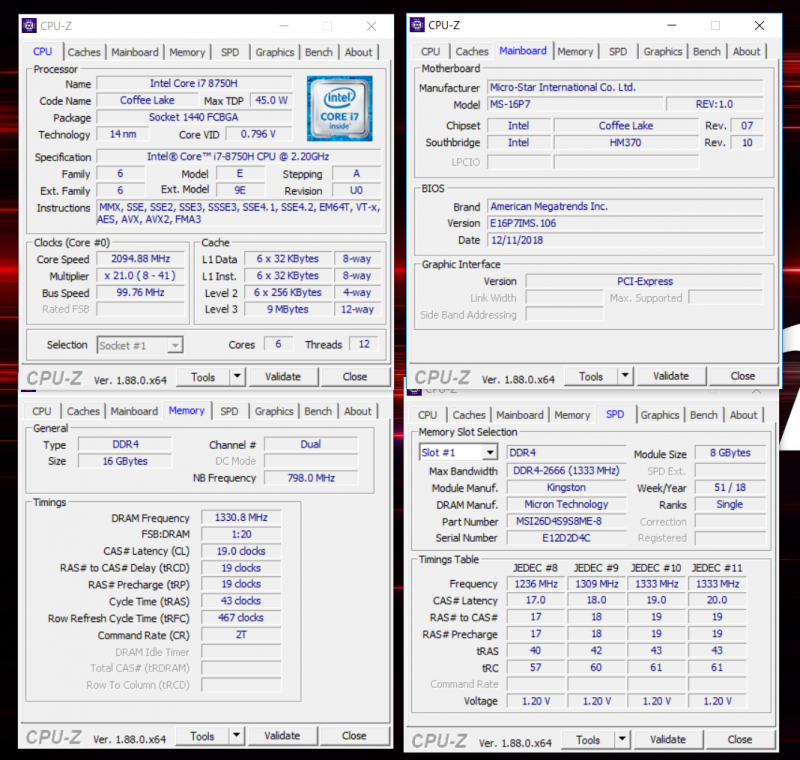Click the Close button in the Processor window
The image size is (800, 760).
(x=355, y=377)
